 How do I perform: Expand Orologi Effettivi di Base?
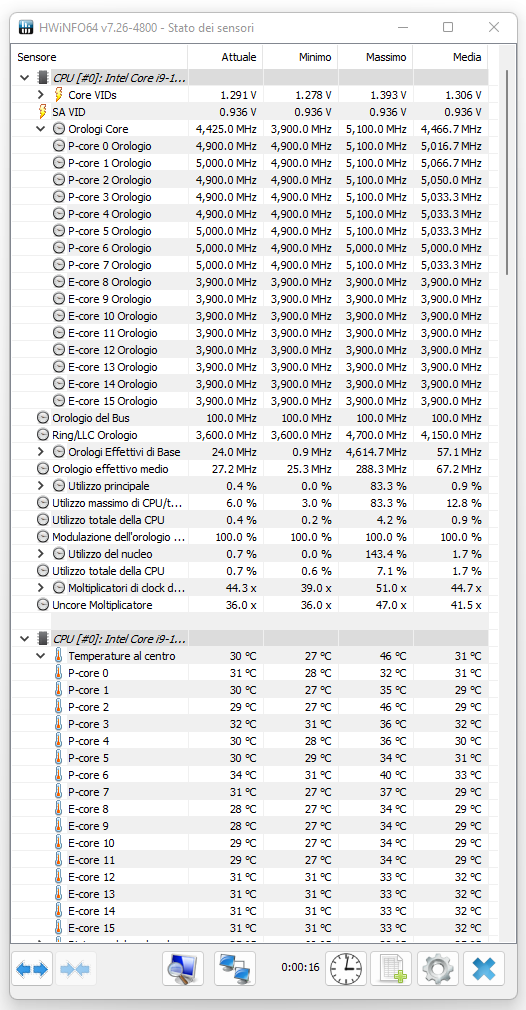click(41, 452)
